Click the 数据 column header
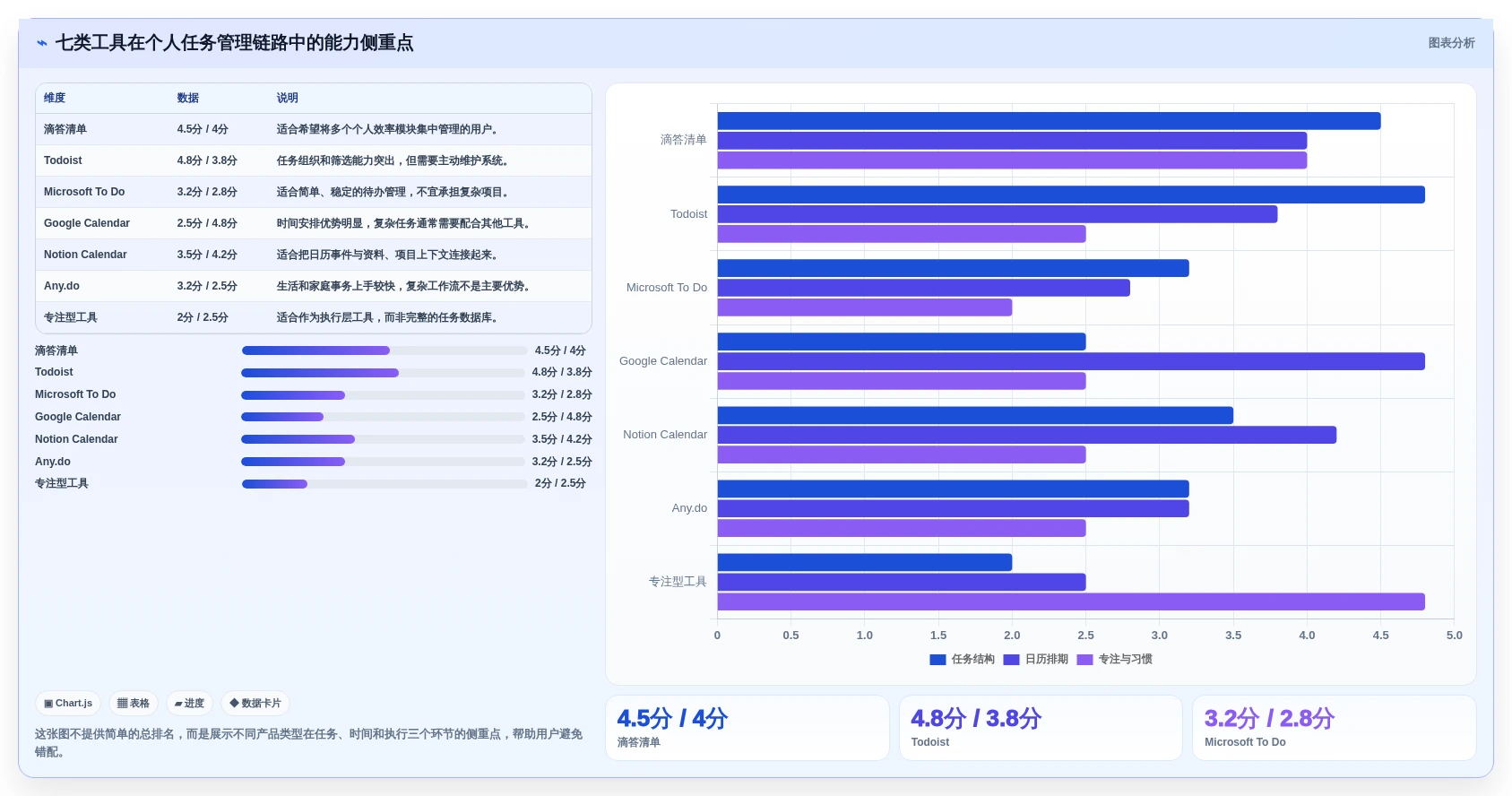This screenshot has height=796, width=1512. tap(188, 98)
